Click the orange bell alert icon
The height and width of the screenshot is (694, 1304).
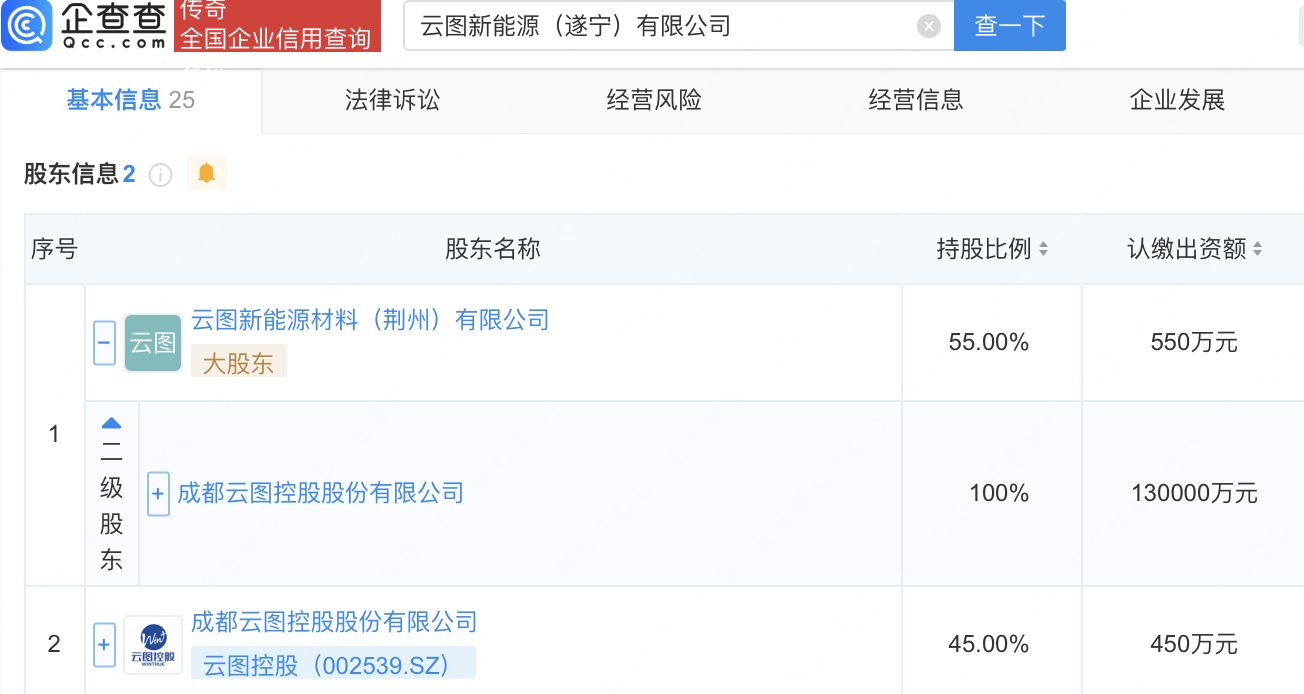click(207, 173)
